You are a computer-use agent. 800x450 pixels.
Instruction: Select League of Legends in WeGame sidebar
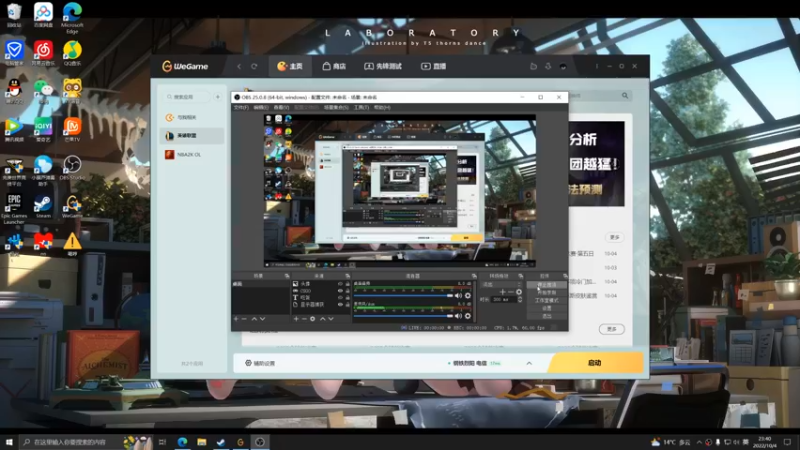[192, 136]
